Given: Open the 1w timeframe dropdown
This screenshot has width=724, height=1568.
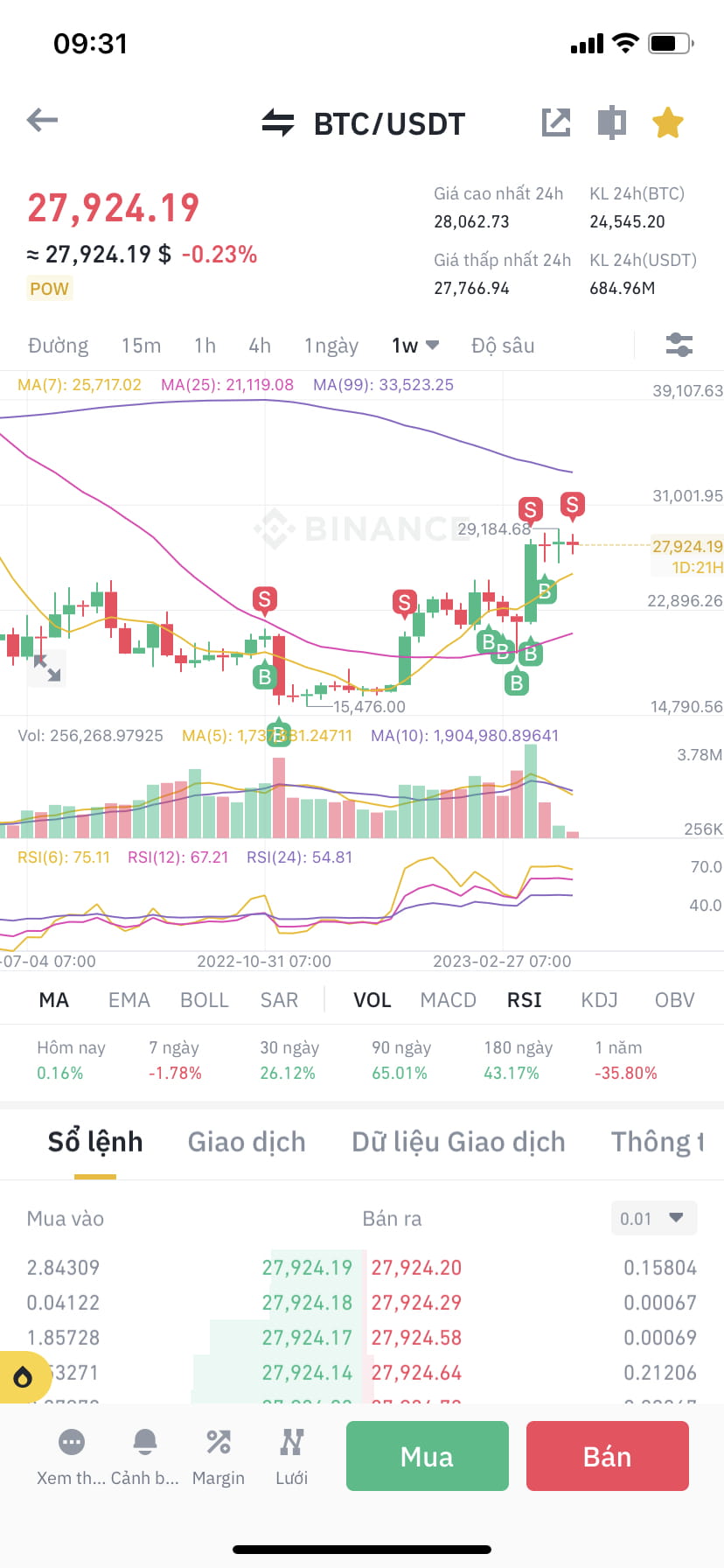Looking at the screenshot, I should (x=414, y=345).
